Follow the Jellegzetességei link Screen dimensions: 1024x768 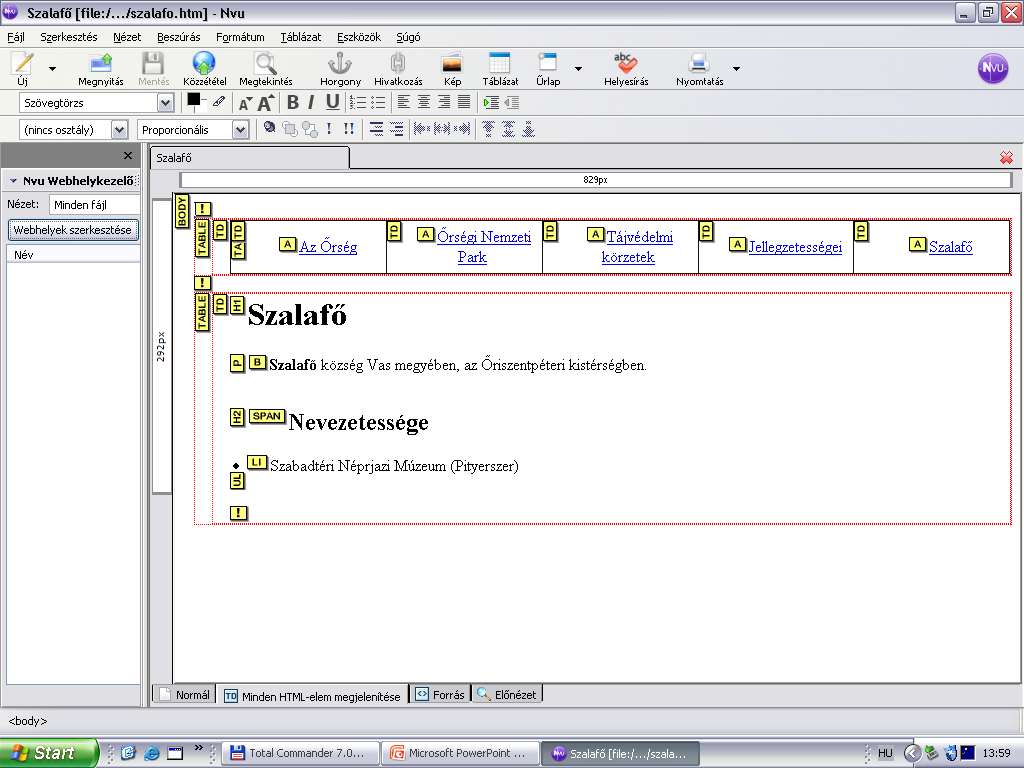tap(795, 247)
